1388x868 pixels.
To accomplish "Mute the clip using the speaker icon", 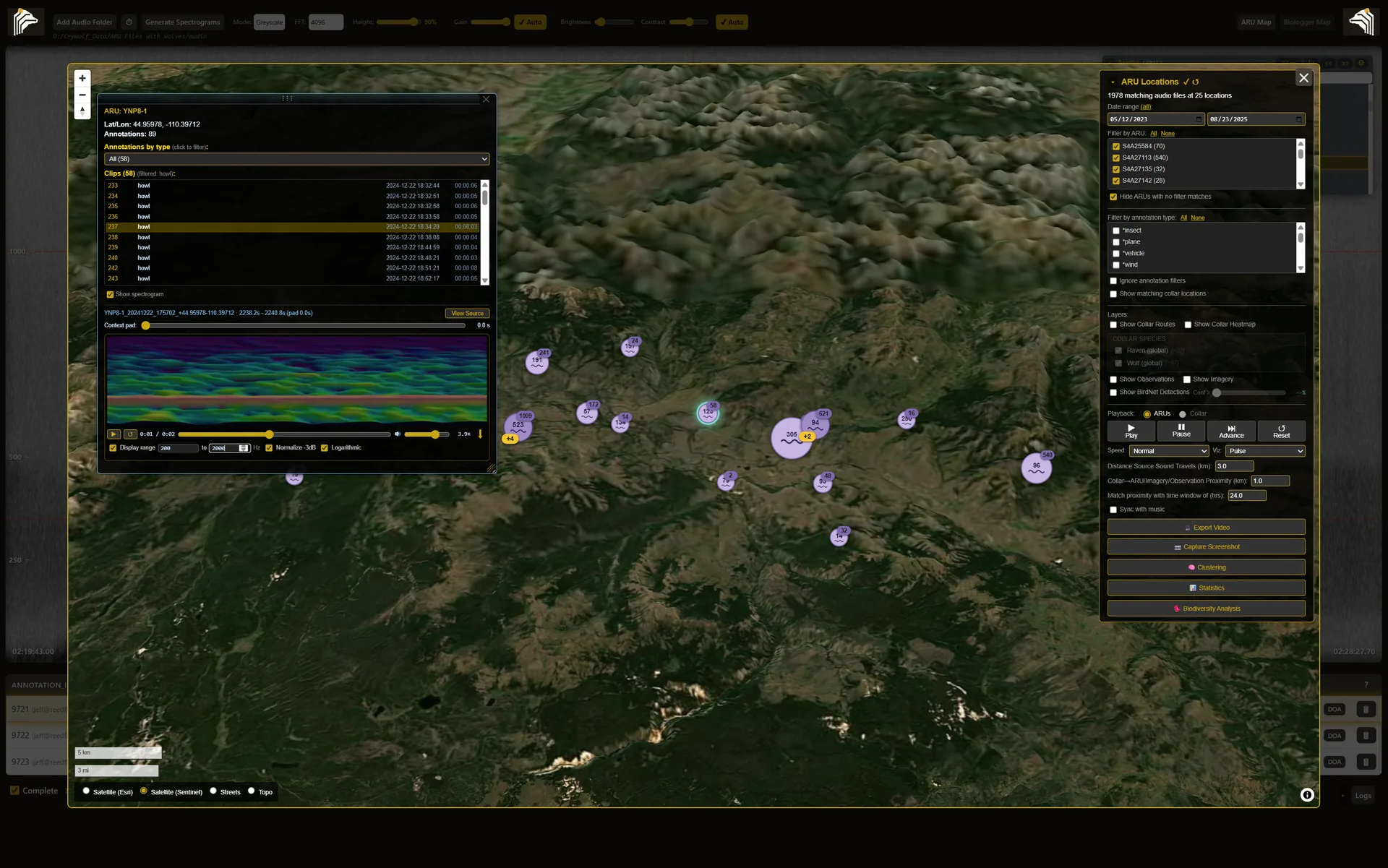I will tap(397, 434).
